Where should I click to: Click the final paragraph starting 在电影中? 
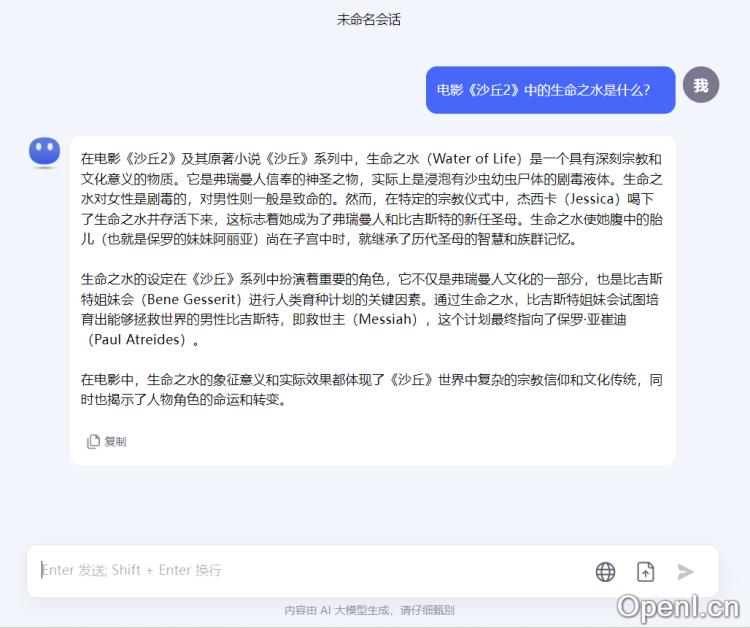coord(371,389)
